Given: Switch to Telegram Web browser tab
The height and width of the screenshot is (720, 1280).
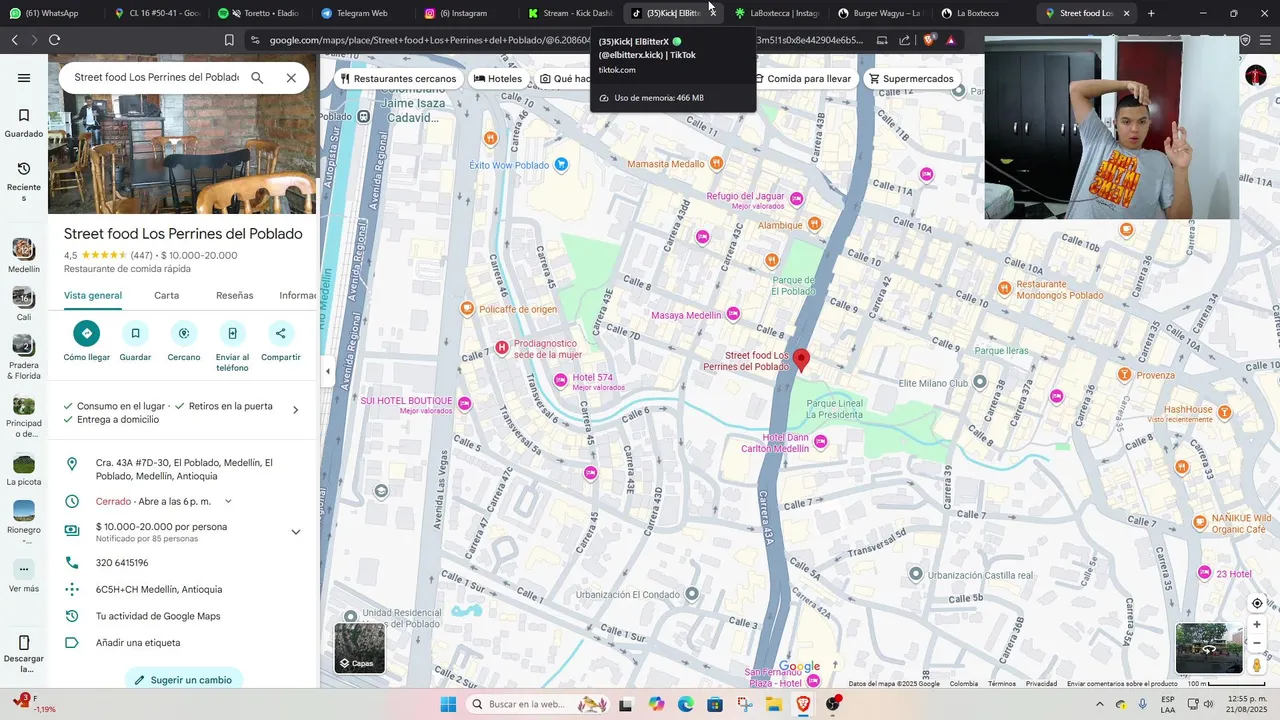Looking at the screenshot, I should click(x=362, y=13).
